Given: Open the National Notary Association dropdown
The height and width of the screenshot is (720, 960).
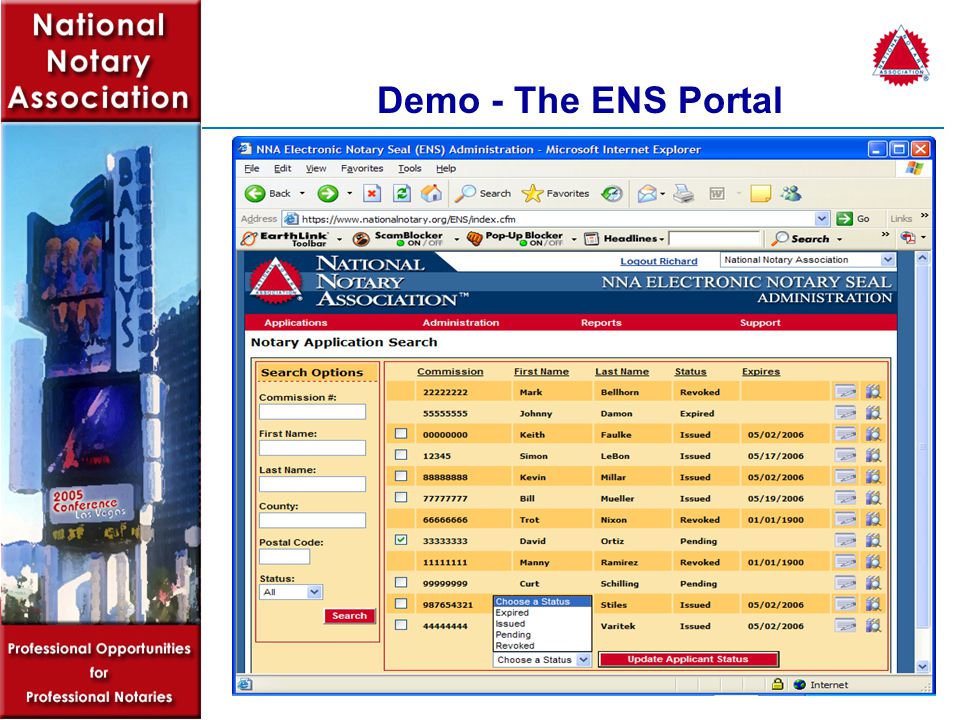Looking at the screenshot, I should [x=808, y=260].
